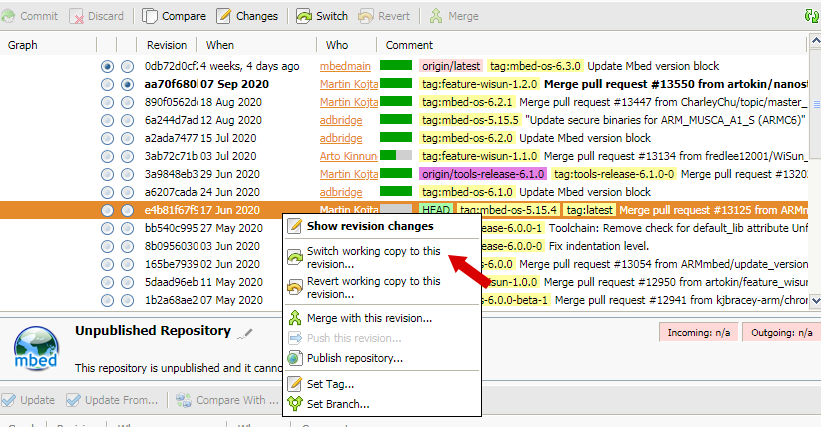Select second radio for revision 6a244d7ad
Screen dimensions: 821x427
[127, 120]
